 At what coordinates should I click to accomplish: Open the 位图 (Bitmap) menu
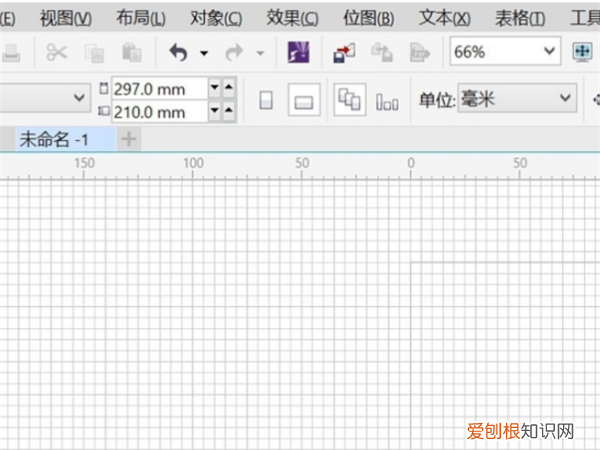click(x=368, y=18)
